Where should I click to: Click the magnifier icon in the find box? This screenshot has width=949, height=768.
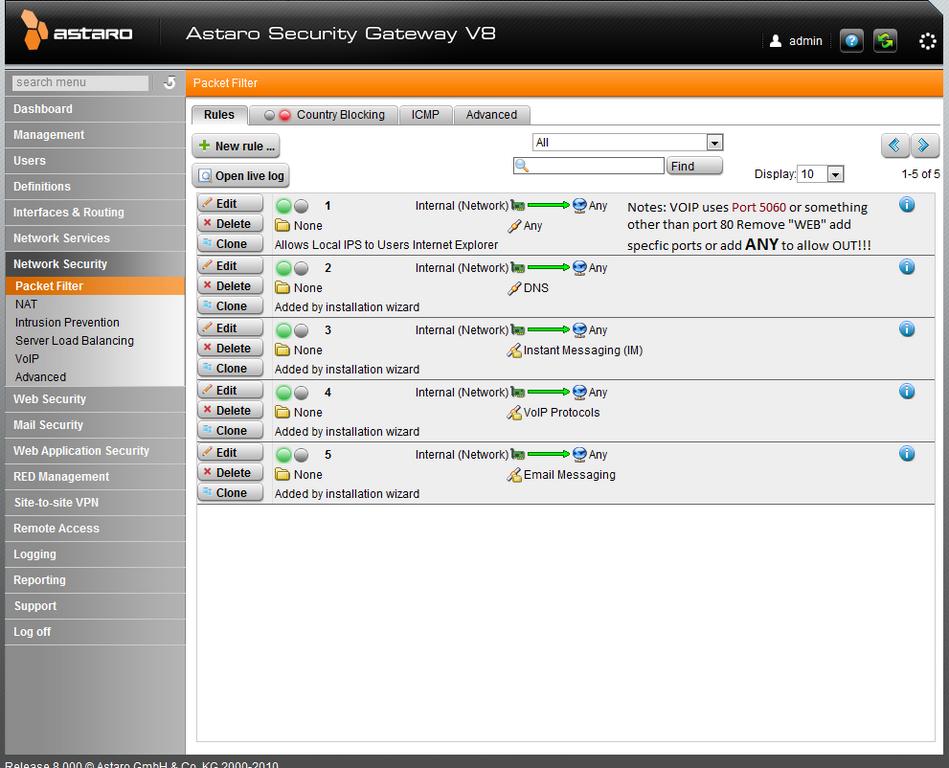tap(521, 166)
